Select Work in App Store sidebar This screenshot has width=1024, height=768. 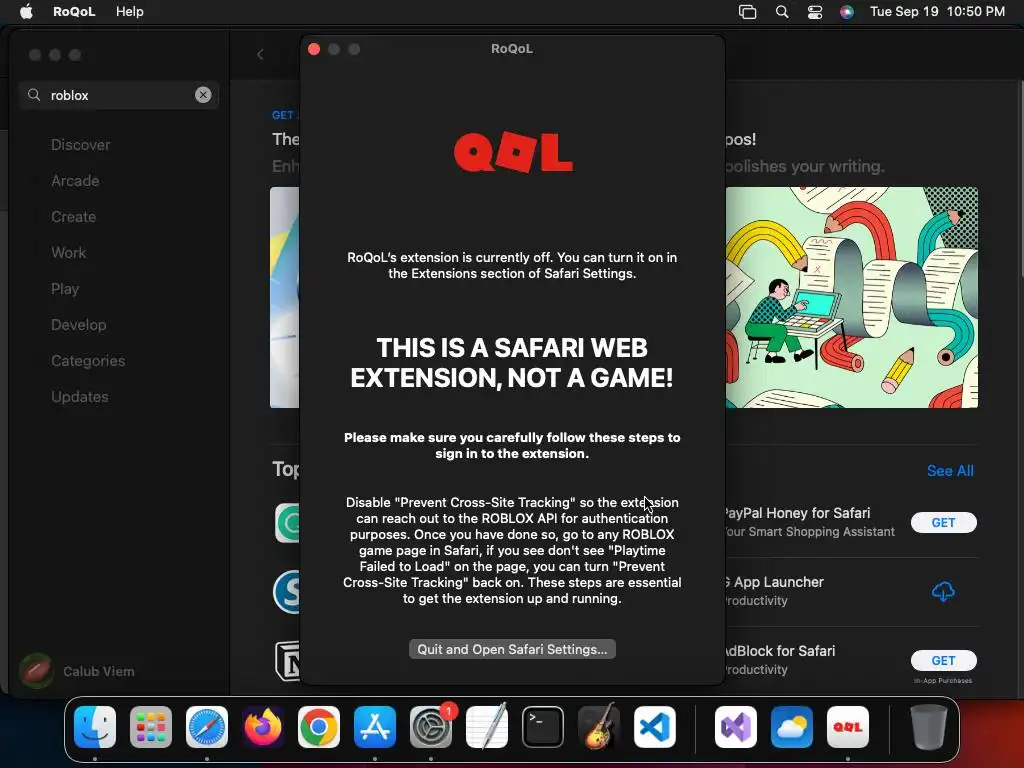click(x=69, y=253)
